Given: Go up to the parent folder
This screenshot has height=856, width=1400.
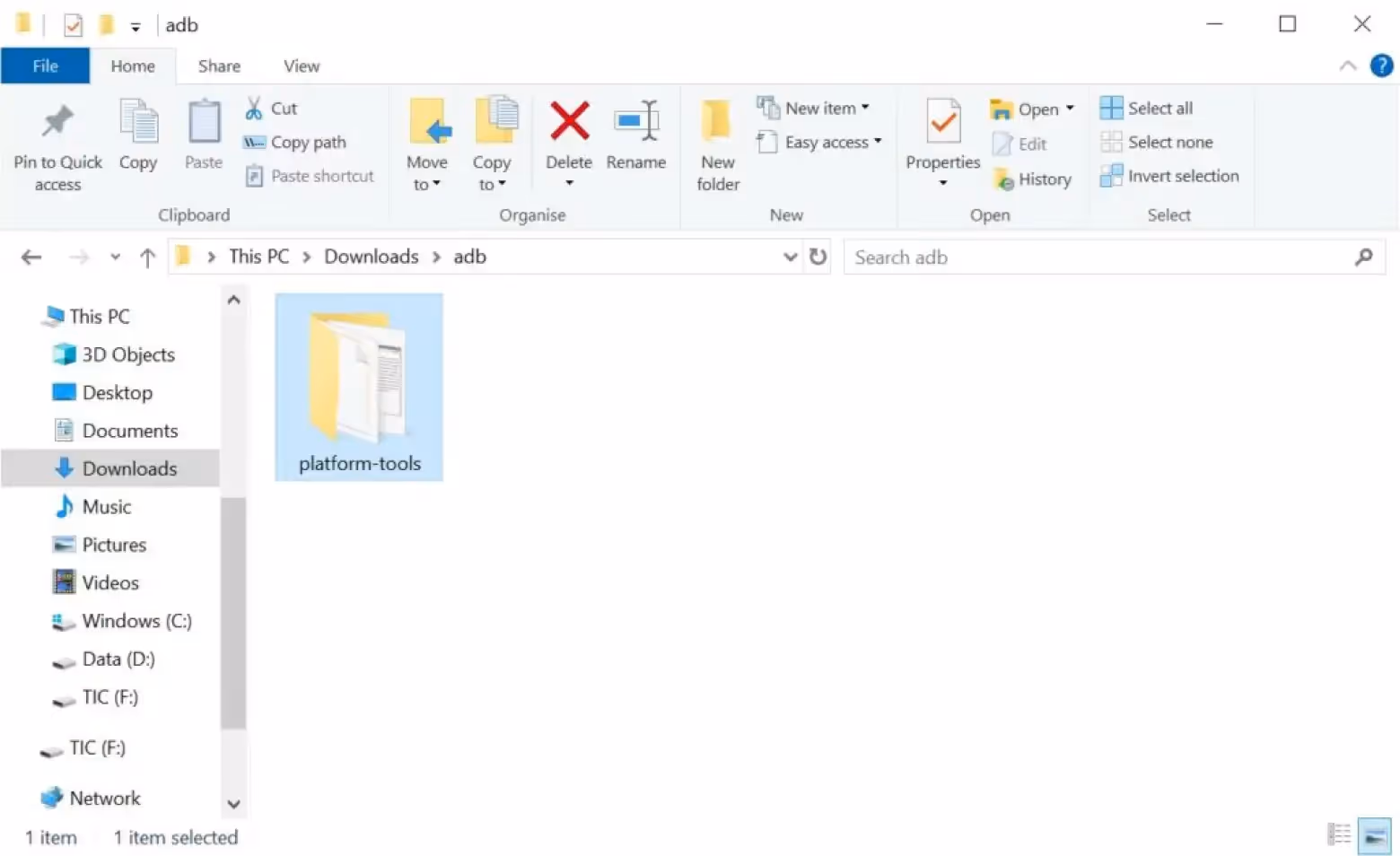Looking at the screenshot, I should (147, 257).
